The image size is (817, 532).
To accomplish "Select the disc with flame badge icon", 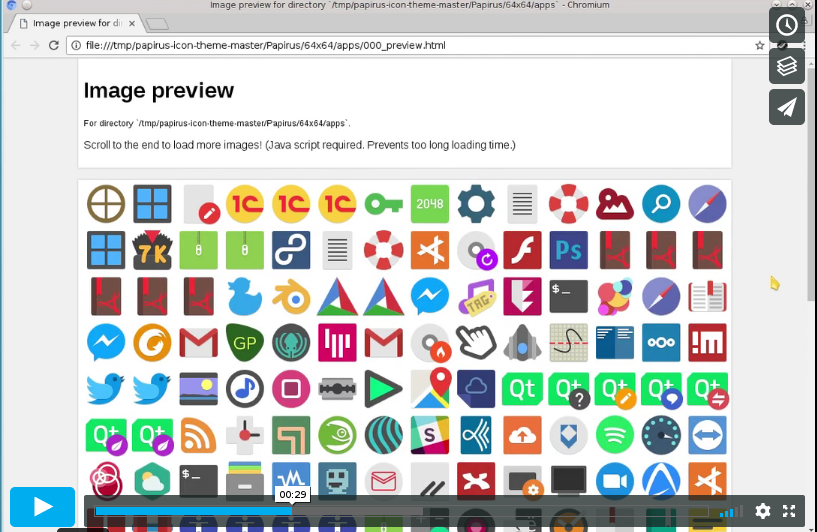I will tap(431, 344).
